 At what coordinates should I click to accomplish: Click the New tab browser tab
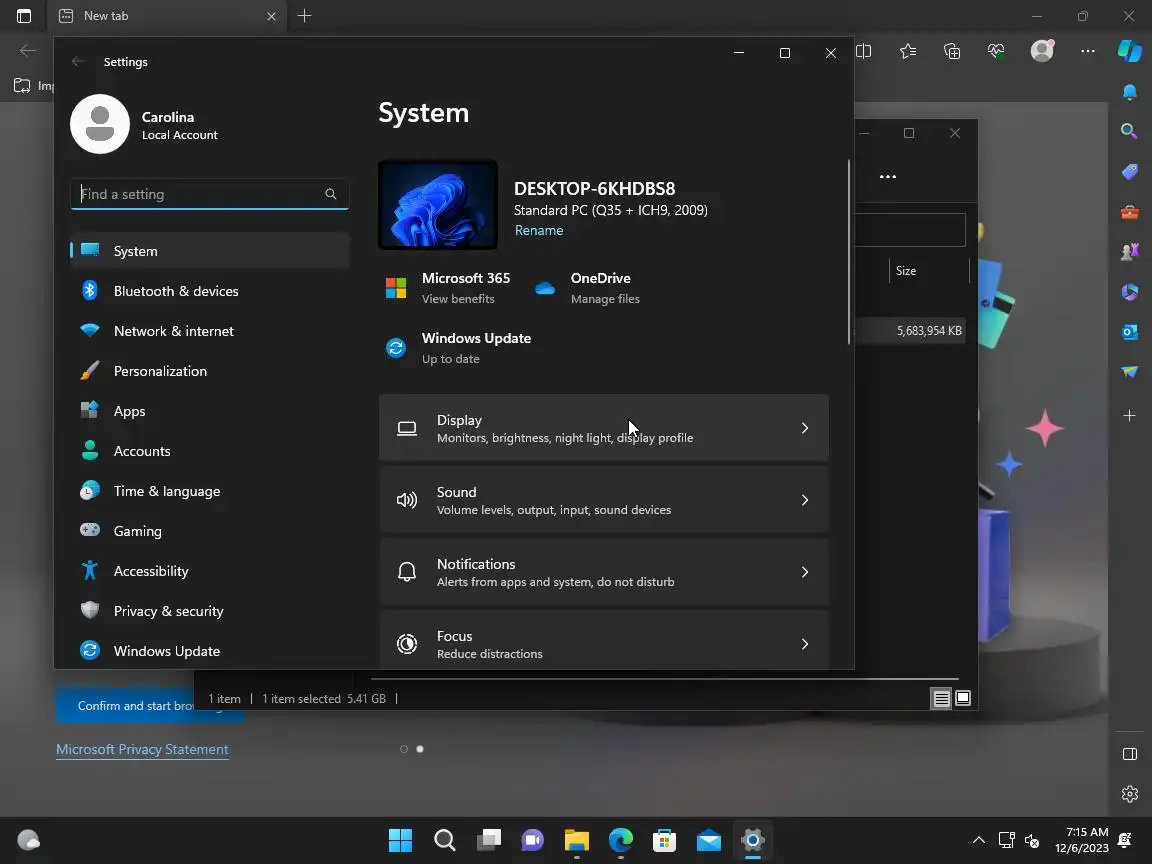[168, 16]
